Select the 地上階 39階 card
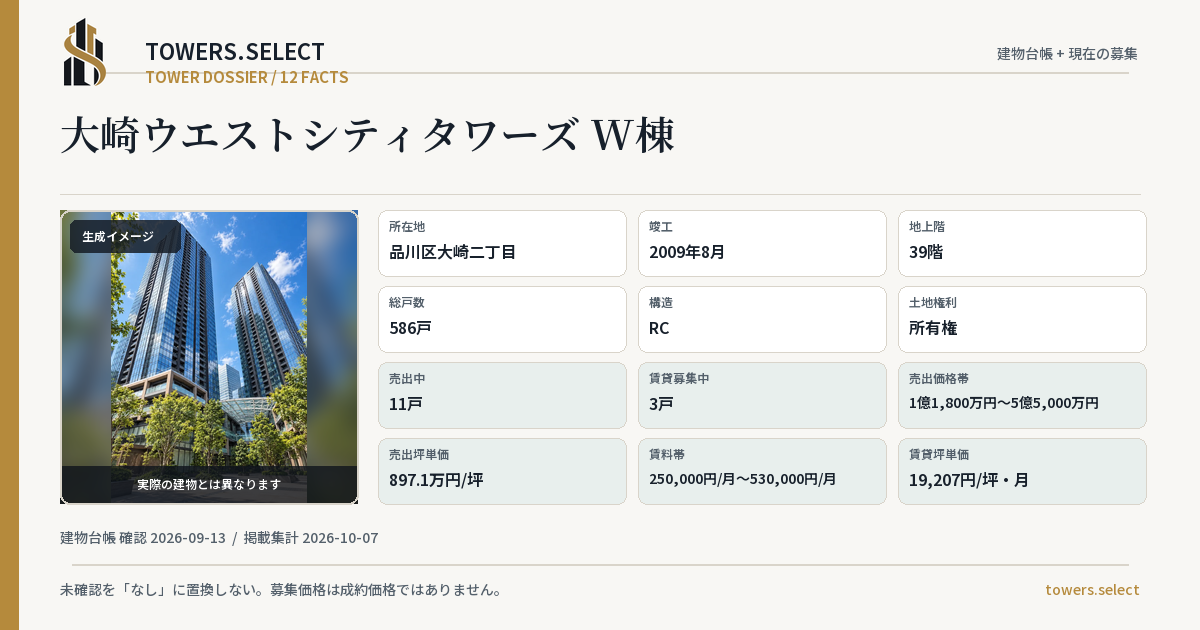 (x=1022, y=243)
